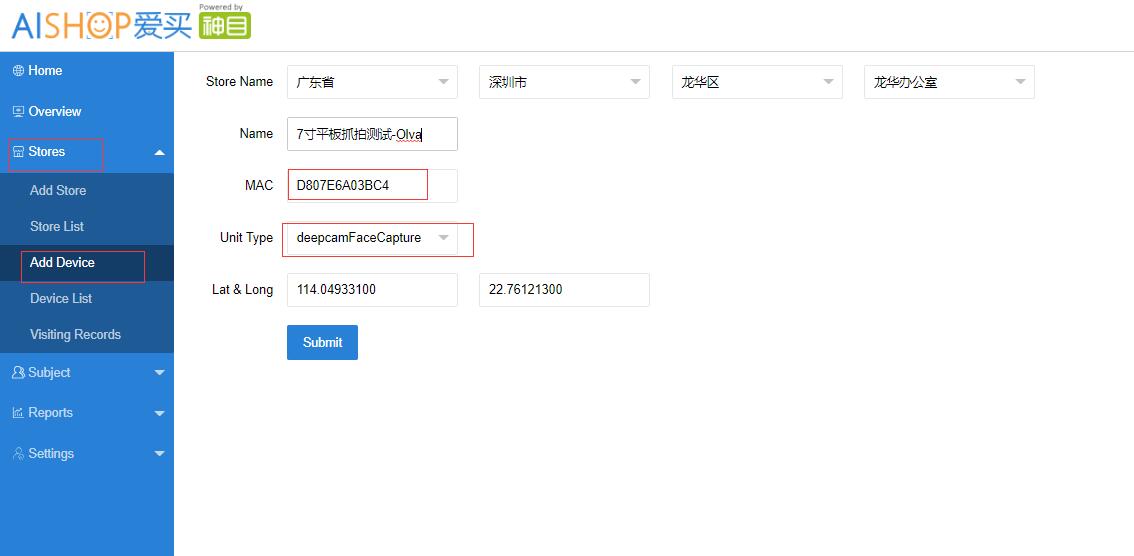Click the chart icon beside Reports
The width and height of the screenshot is (1134, 556).
coord(18,413)
